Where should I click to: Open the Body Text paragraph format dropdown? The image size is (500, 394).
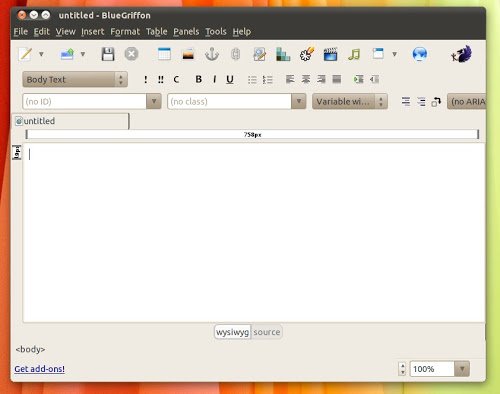pos(75,79)
